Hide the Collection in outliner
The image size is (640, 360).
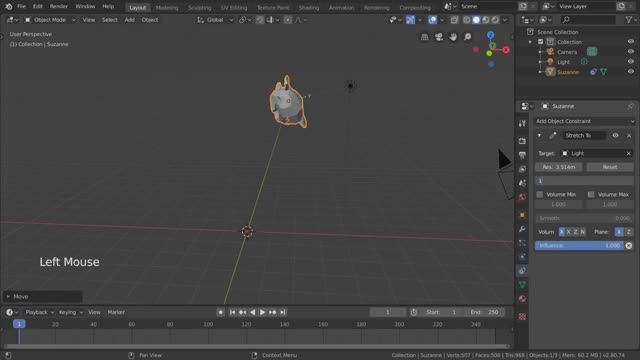tap(631, 42)
